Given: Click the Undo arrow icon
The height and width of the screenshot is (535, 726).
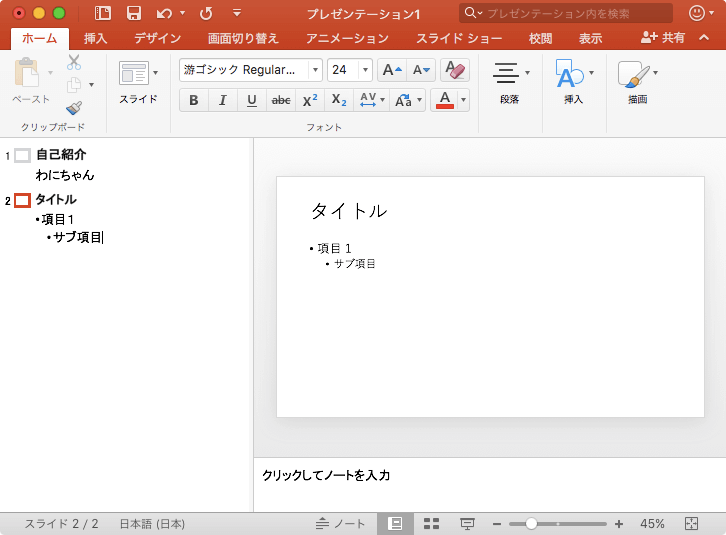Looking at the screenshot, I should (164, 13).
